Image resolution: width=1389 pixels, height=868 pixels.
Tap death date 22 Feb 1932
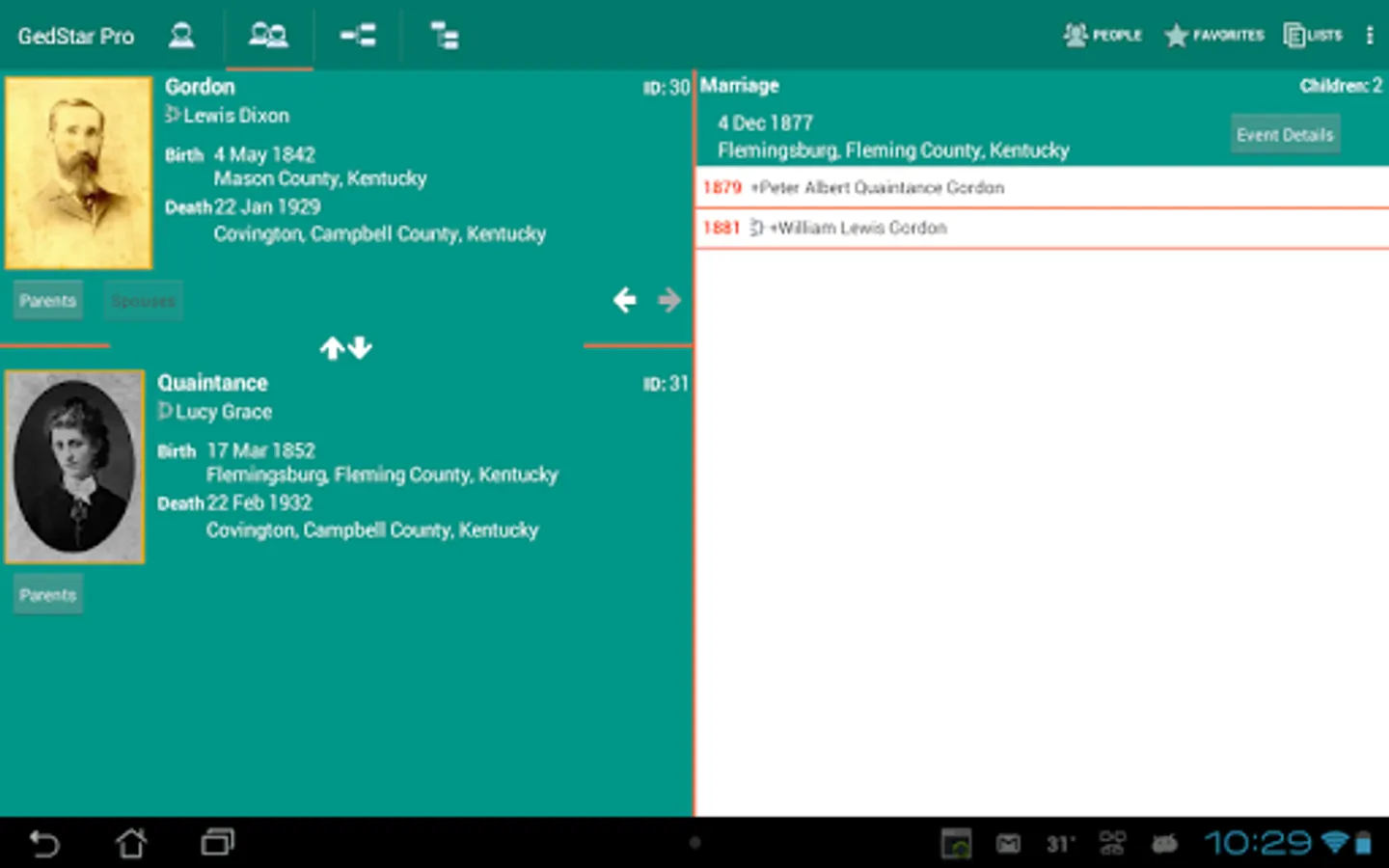coord(259,503)
